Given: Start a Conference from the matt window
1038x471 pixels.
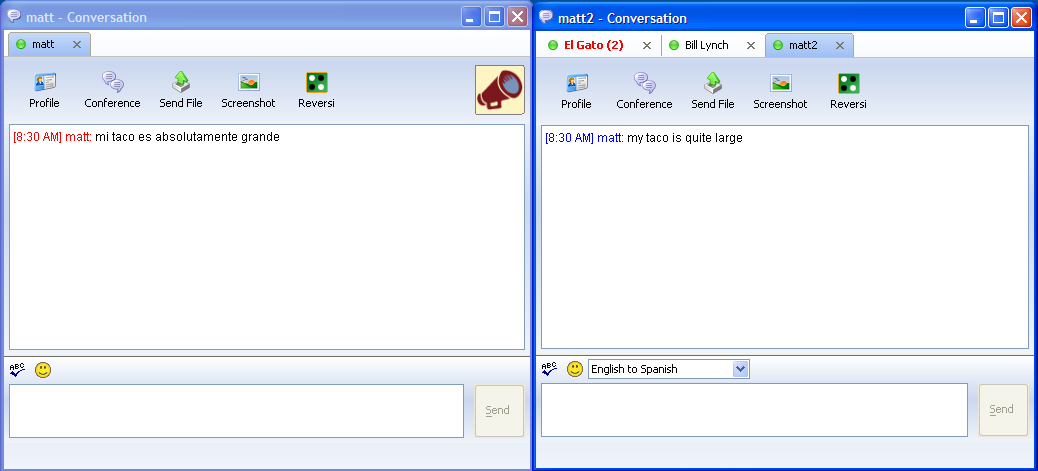Looking at the screenshot, I should 113,90.
